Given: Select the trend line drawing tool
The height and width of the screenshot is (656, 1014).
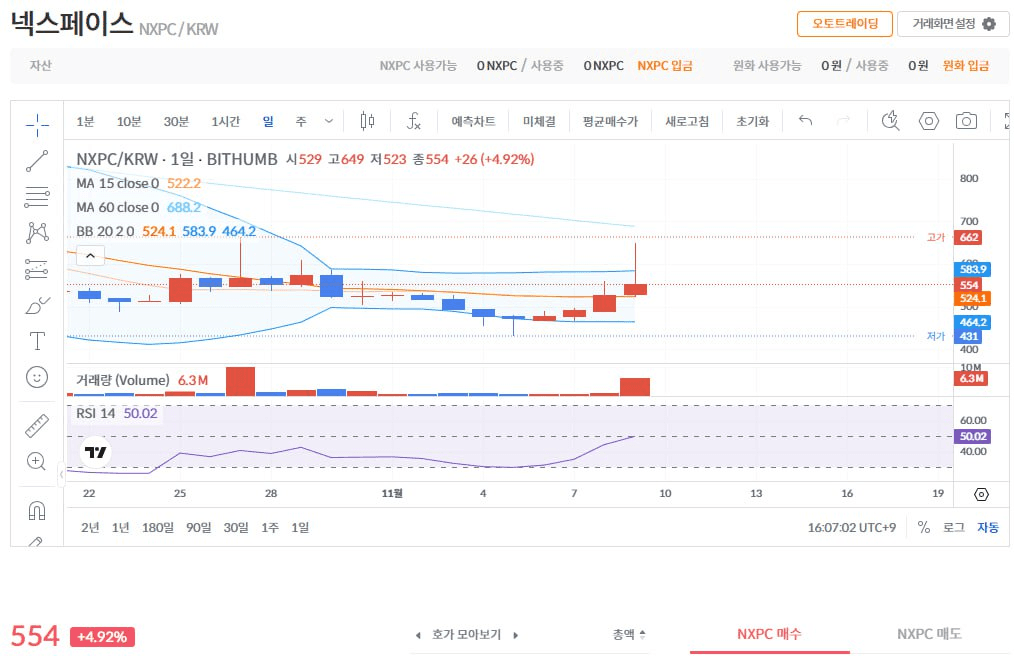Looking at the screenshot, I should pos(37,160).
